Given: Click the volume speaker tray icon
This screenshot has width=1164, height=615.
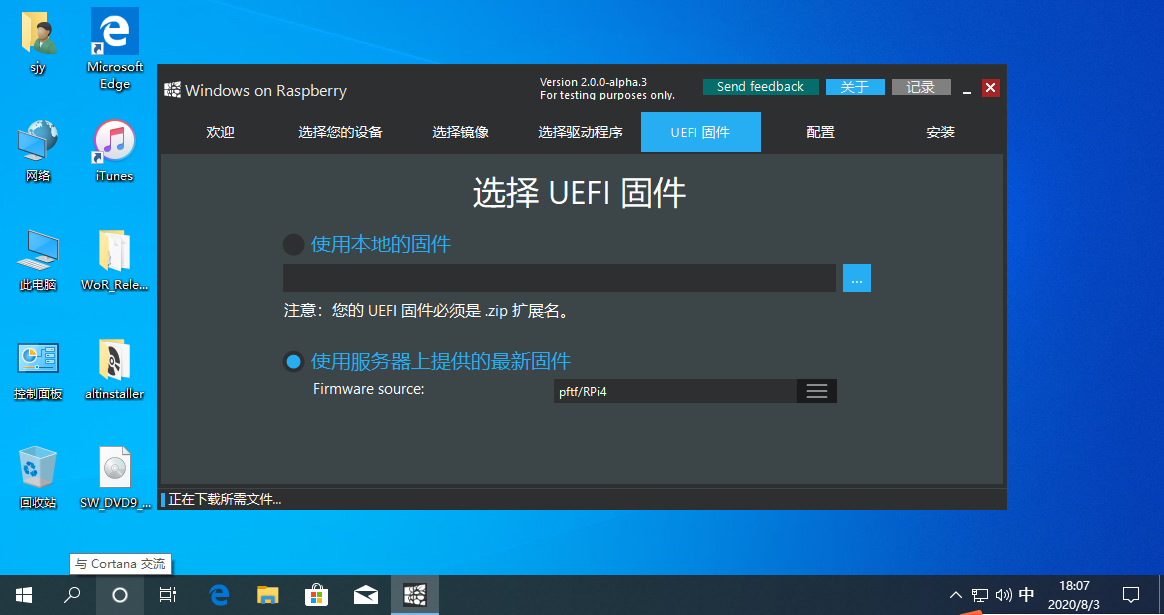Looking at the screenshot, I should point(1004,595).
